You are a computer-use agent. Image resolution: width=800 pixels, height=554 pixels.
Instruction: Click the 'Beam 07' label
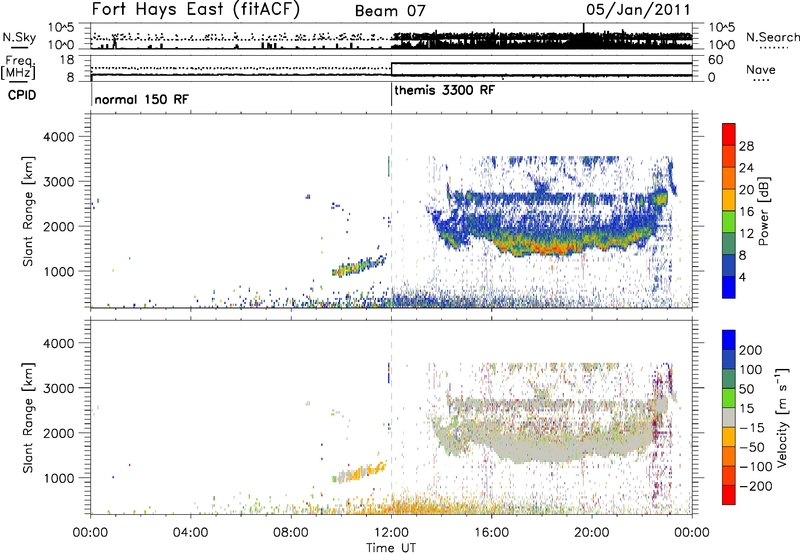(390, 11)
